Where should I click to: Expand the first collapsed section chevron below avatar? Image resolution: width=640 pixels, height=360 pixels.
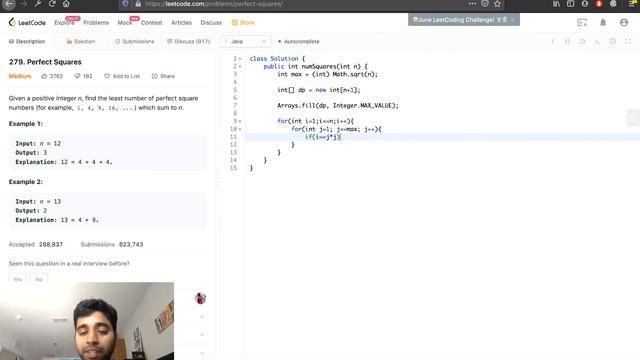pos(202,317)
